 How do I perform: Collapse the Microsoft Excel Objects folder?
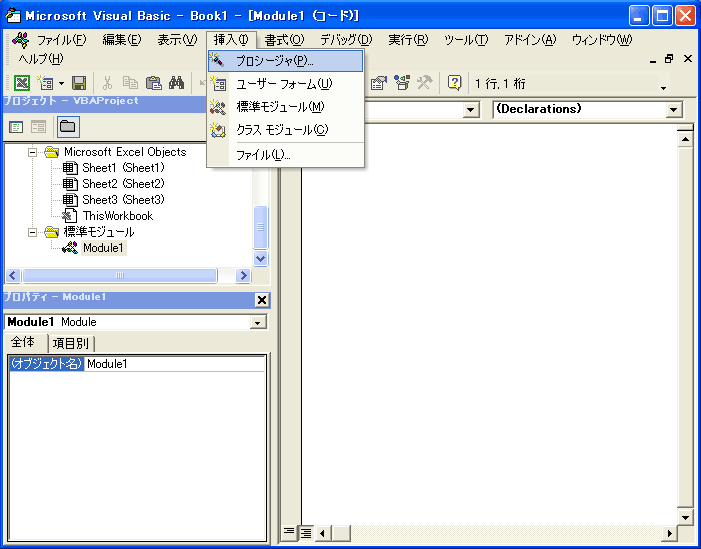pyautogui.click(x=32, y=152)
